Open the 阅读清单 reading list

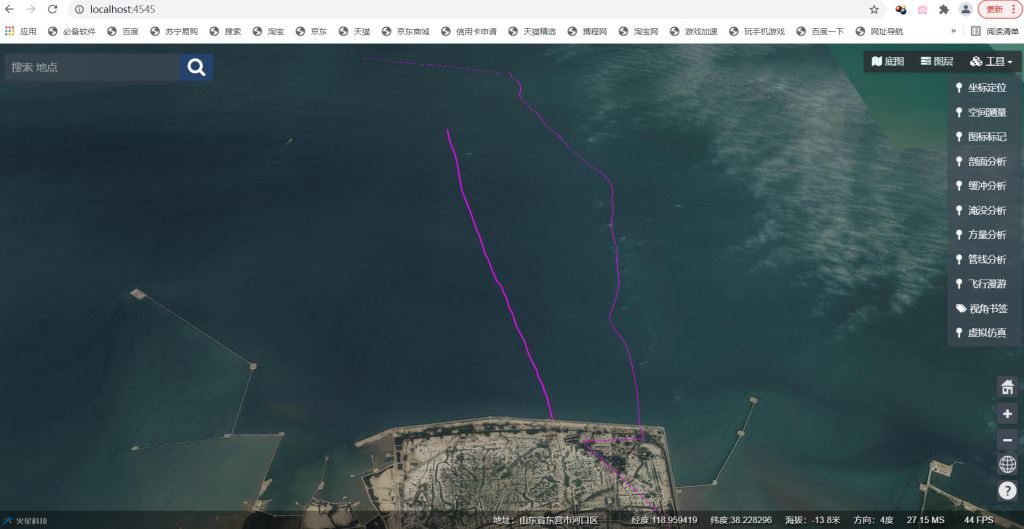(995, 31)
